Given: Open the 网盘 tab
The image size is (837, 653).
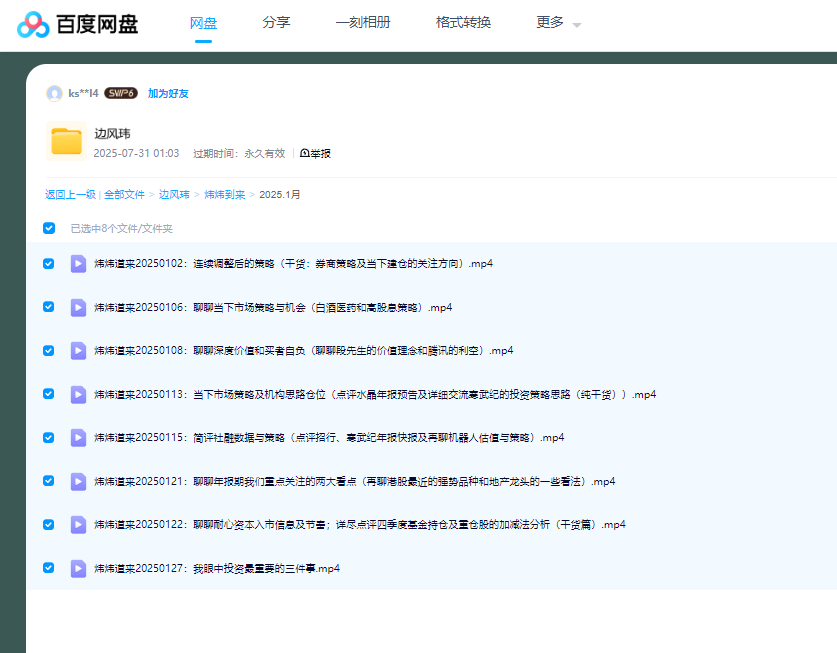Looking at the screenshot, I should coord(204,23).
